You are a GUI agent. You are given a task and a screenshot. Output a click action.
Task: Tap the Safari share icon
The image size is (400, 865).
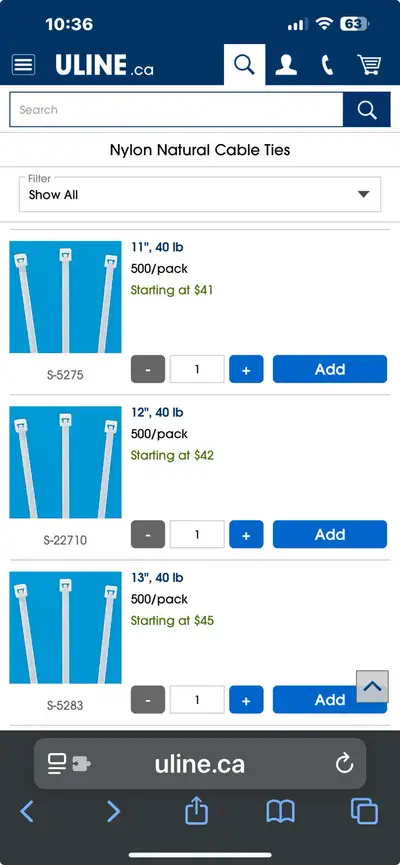196,811
